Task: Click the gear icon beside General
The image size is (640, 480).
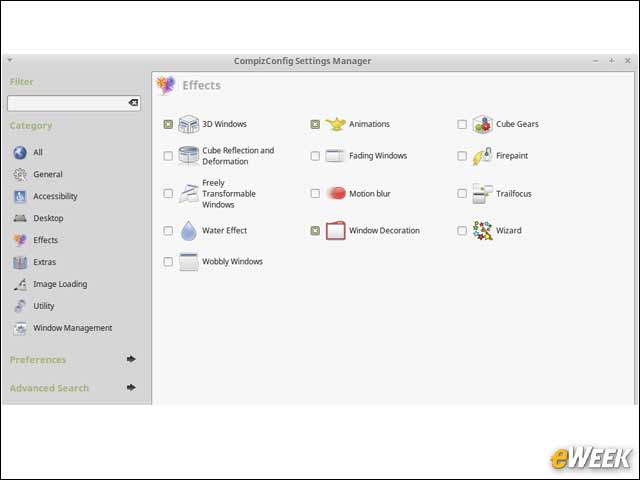Action: (20, 174)
